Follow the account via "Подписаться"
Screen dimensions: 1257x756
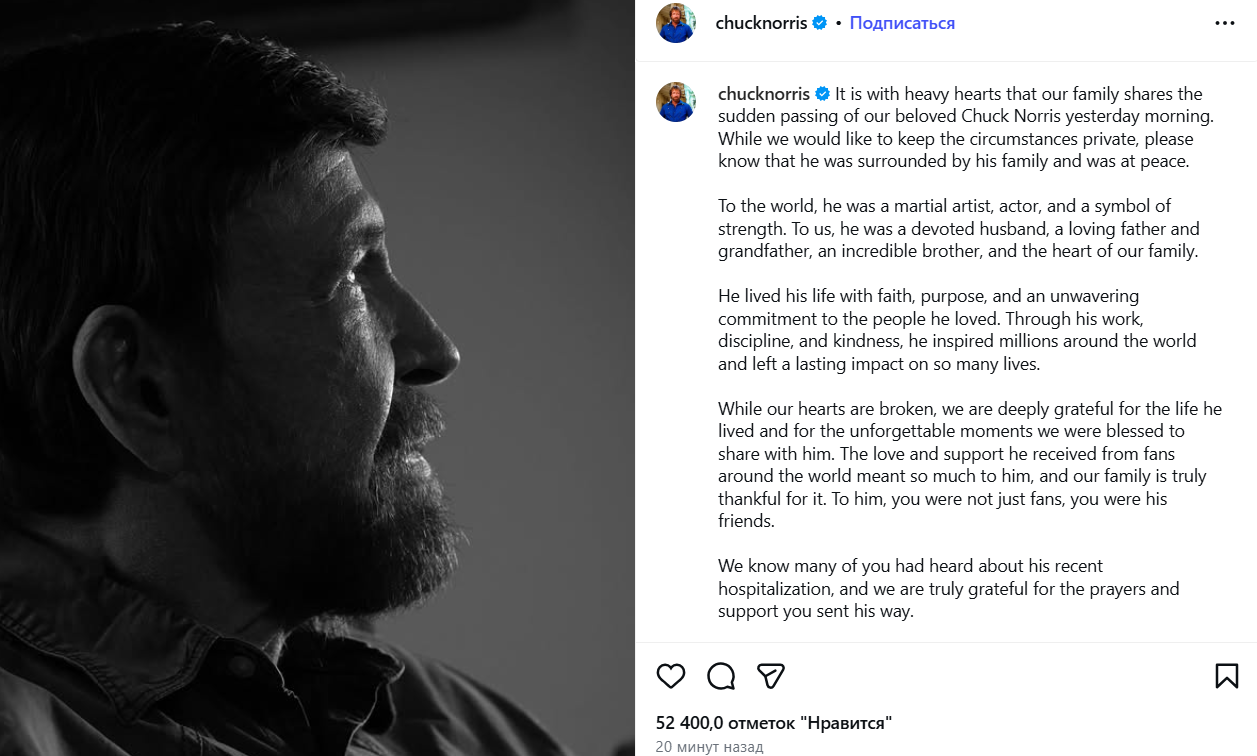[x=902, y=23]
